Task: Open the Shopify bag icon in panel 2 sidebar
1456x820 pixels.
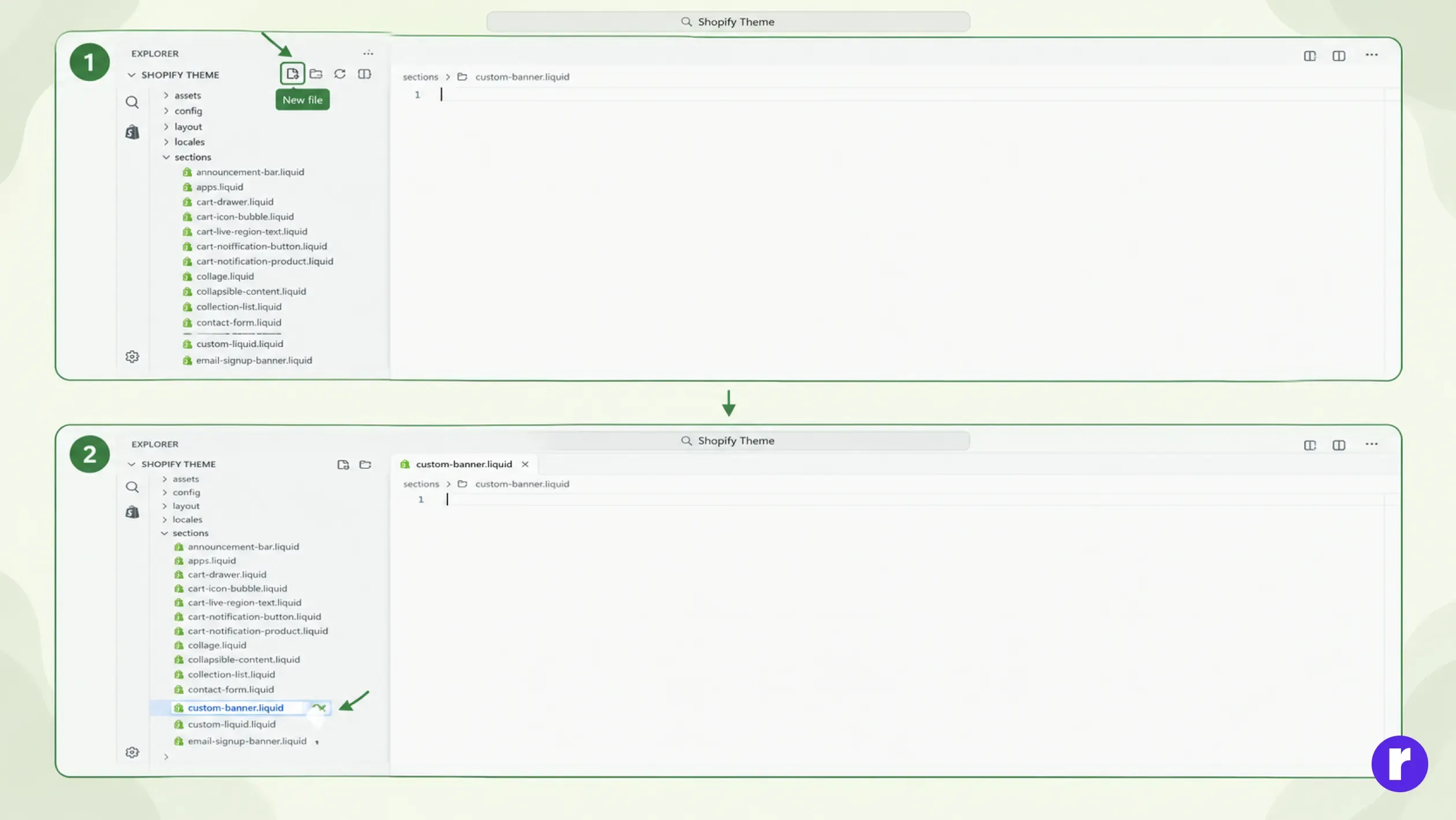Action: (x=132, y=512)
